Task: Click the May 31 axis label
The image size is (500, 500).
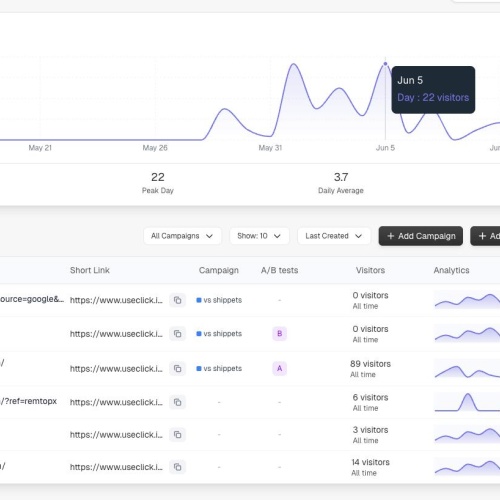Action: click(x=270, y=148)
